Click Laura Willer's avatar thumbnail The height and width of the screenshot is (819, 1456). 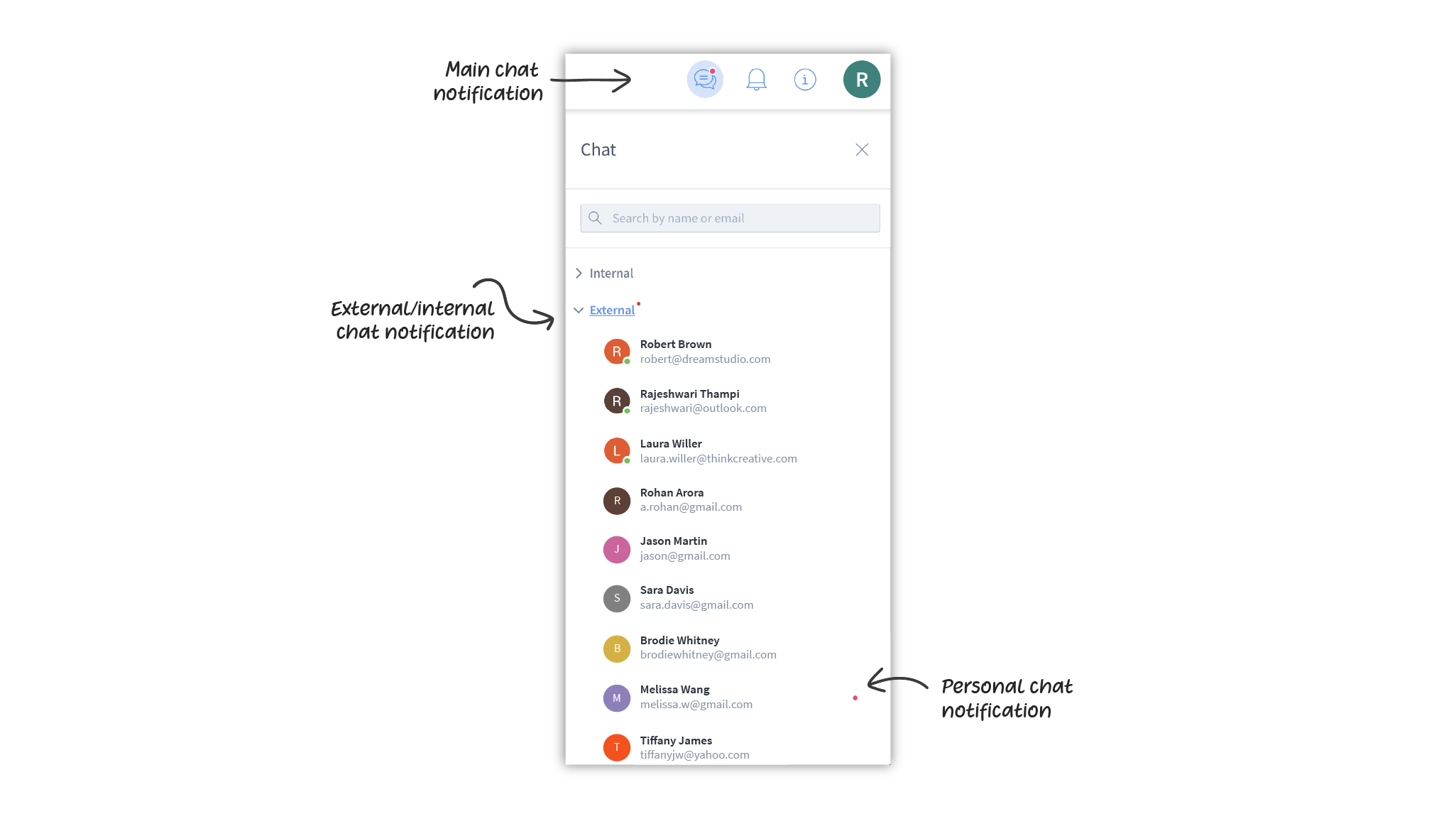click(x=617, y=450)
